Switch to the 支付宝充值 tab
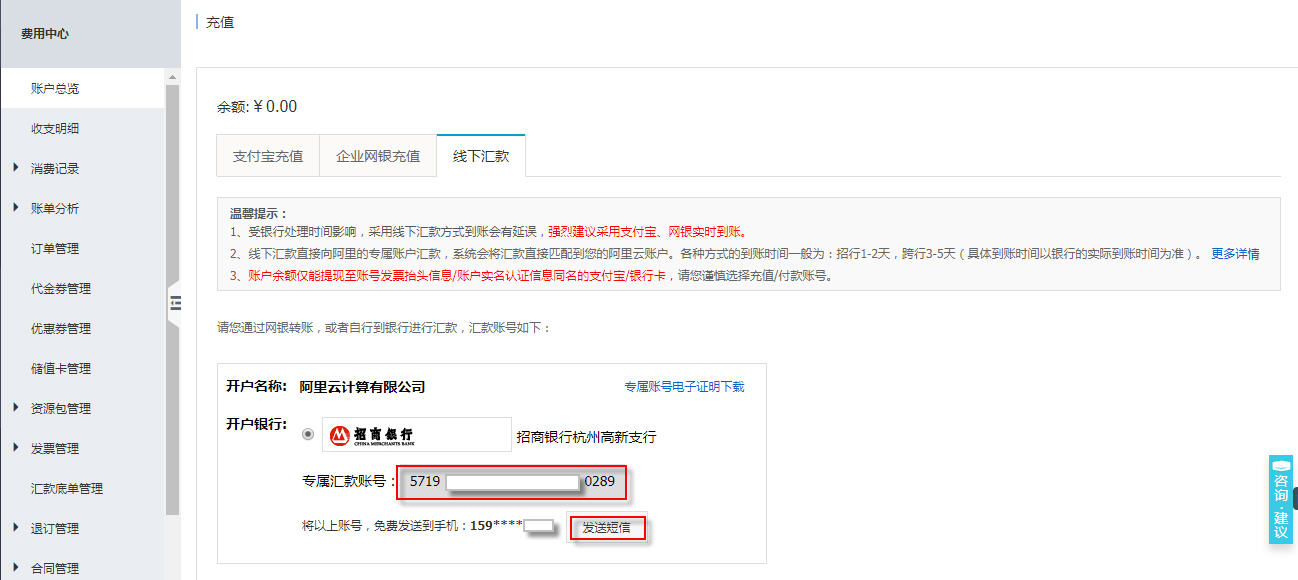This screenshot has width=1298, height=580. (x=268, y=156)
